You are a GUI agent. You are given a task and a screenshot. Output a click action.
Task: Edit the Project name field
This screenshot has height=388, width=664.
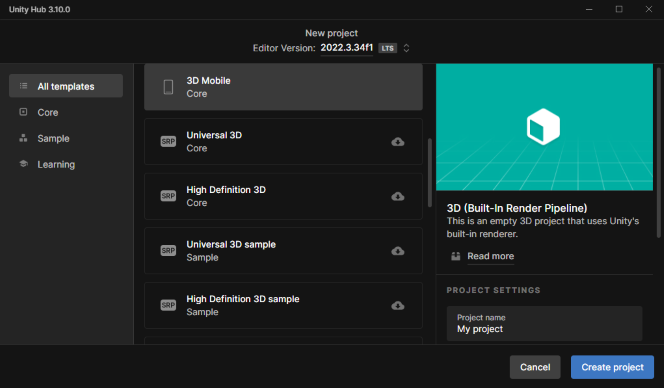(x=544, y=324)
